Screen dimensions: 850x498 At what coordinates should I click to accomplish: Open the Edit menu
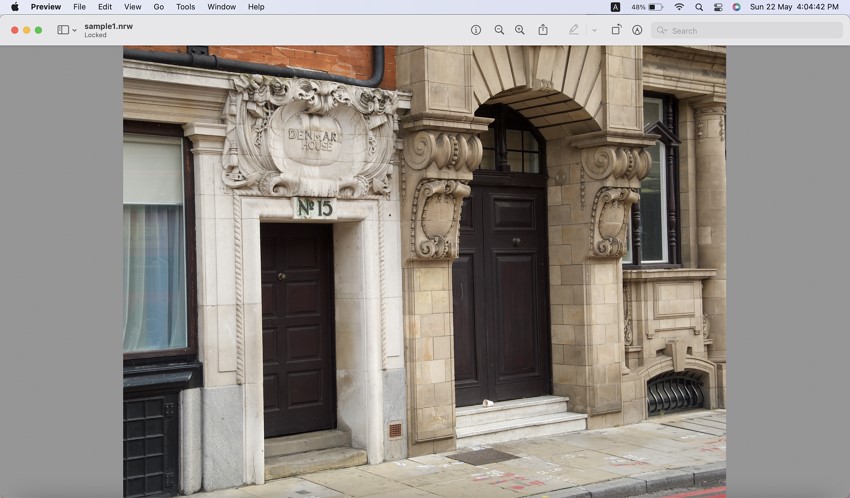(105, 7)
